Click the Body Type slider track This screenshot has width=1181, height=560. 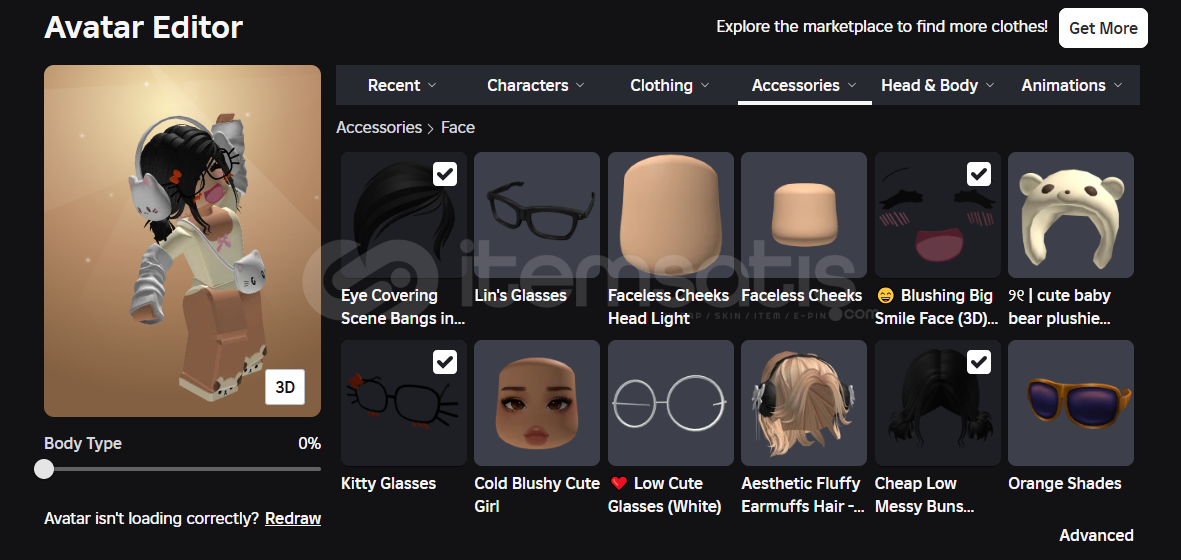pyautogui.click(x=182, y=469)
